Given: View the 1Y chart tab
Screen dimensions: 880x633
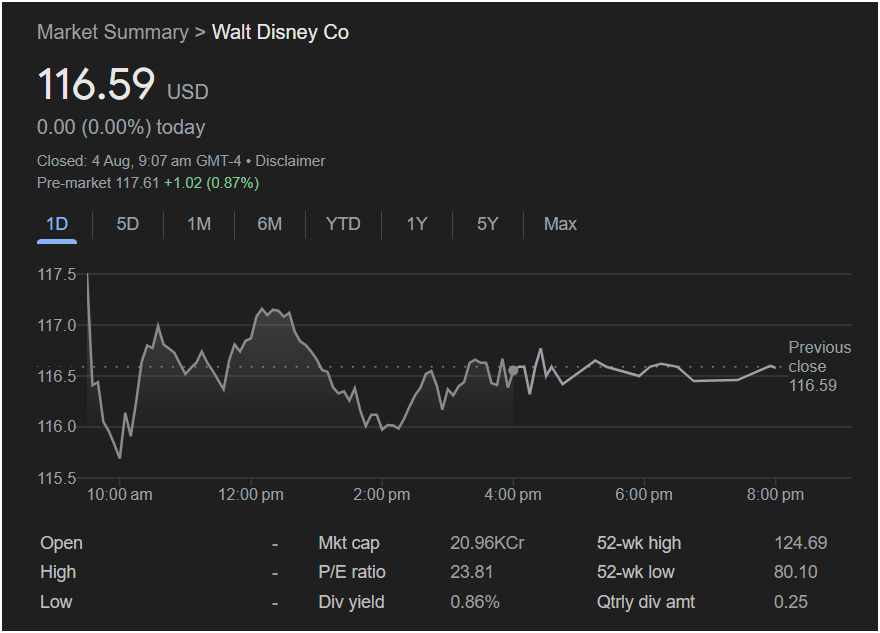Looking at the screenshot, I should pyautogui.click(x=416, y=224).
